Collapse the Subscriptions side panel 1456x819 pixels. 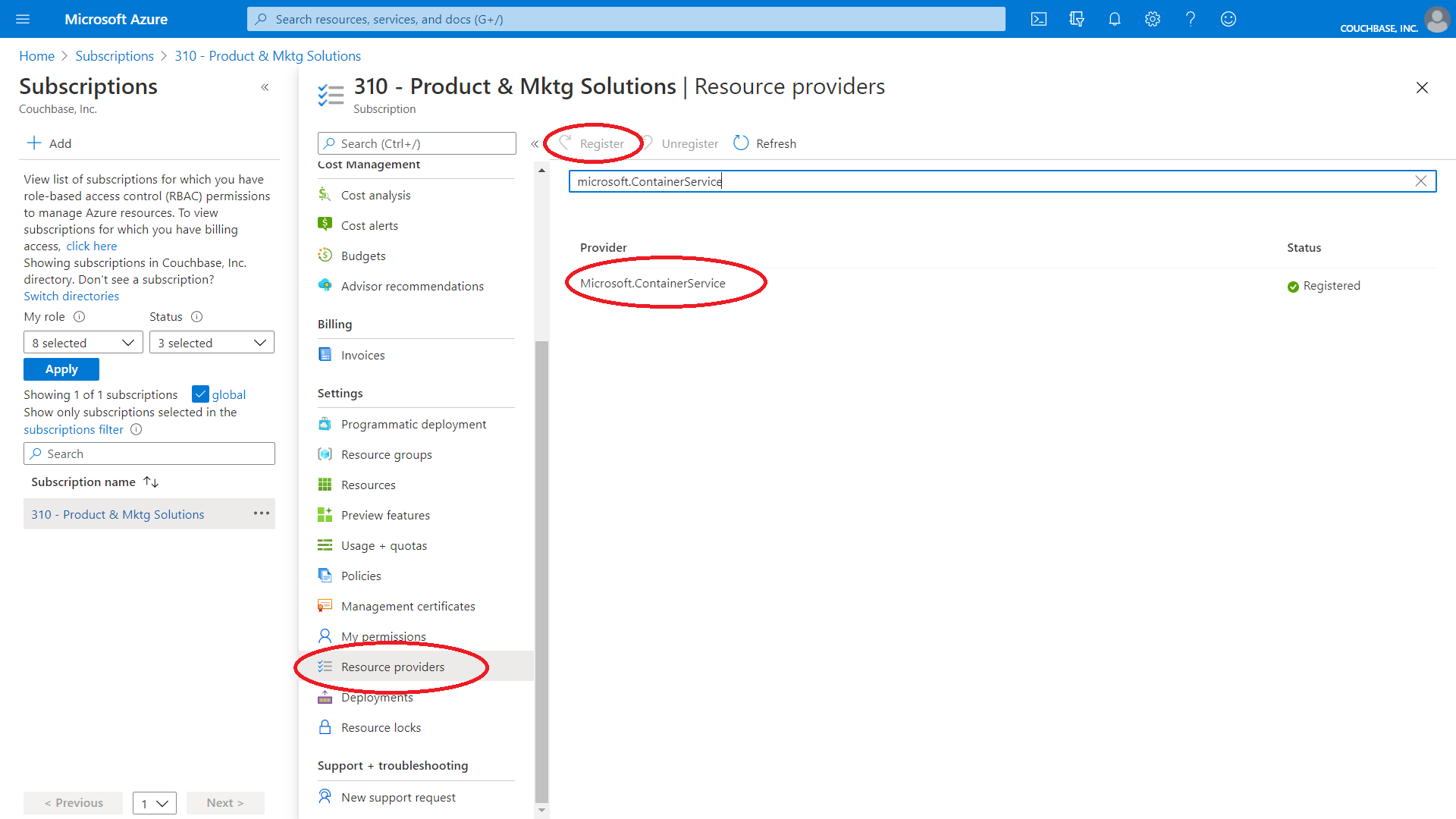(x=265, y=87)
